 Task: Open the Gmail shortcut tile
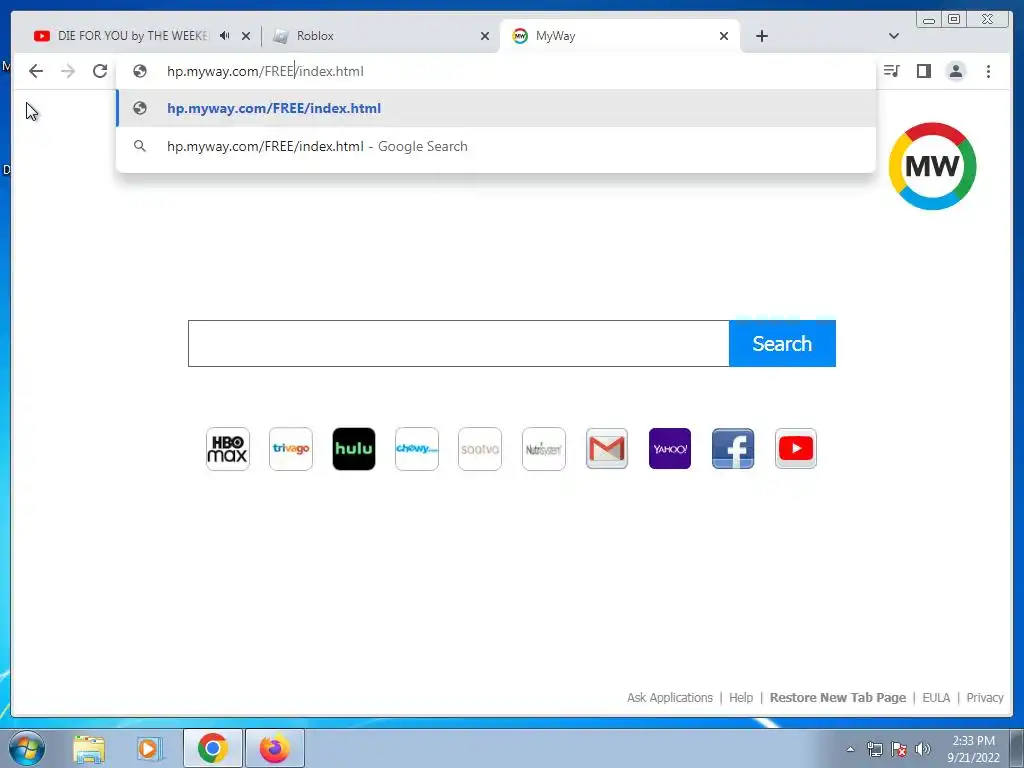click(607, 449)
